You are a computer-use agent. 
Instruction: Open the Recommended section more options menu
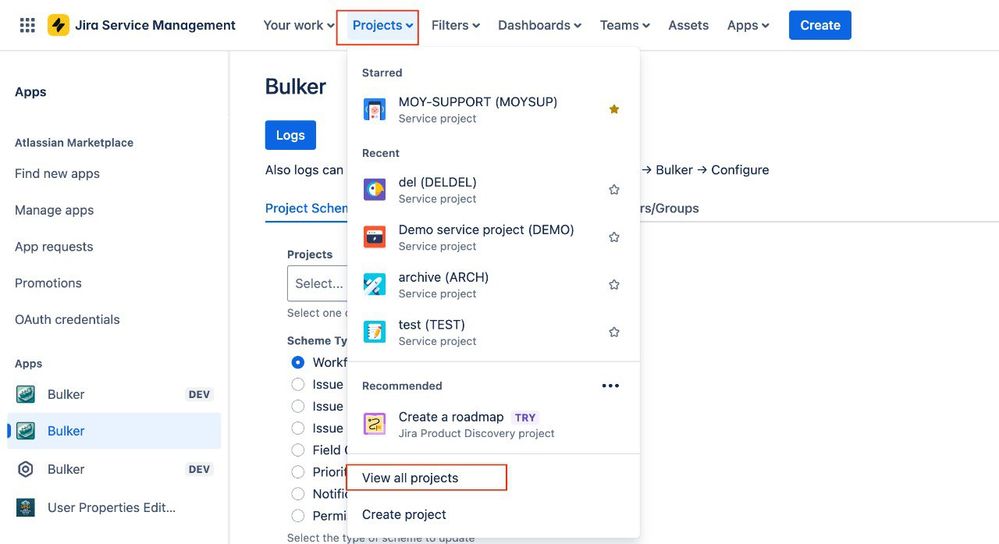pyautogui.click(x=610, y=385)
